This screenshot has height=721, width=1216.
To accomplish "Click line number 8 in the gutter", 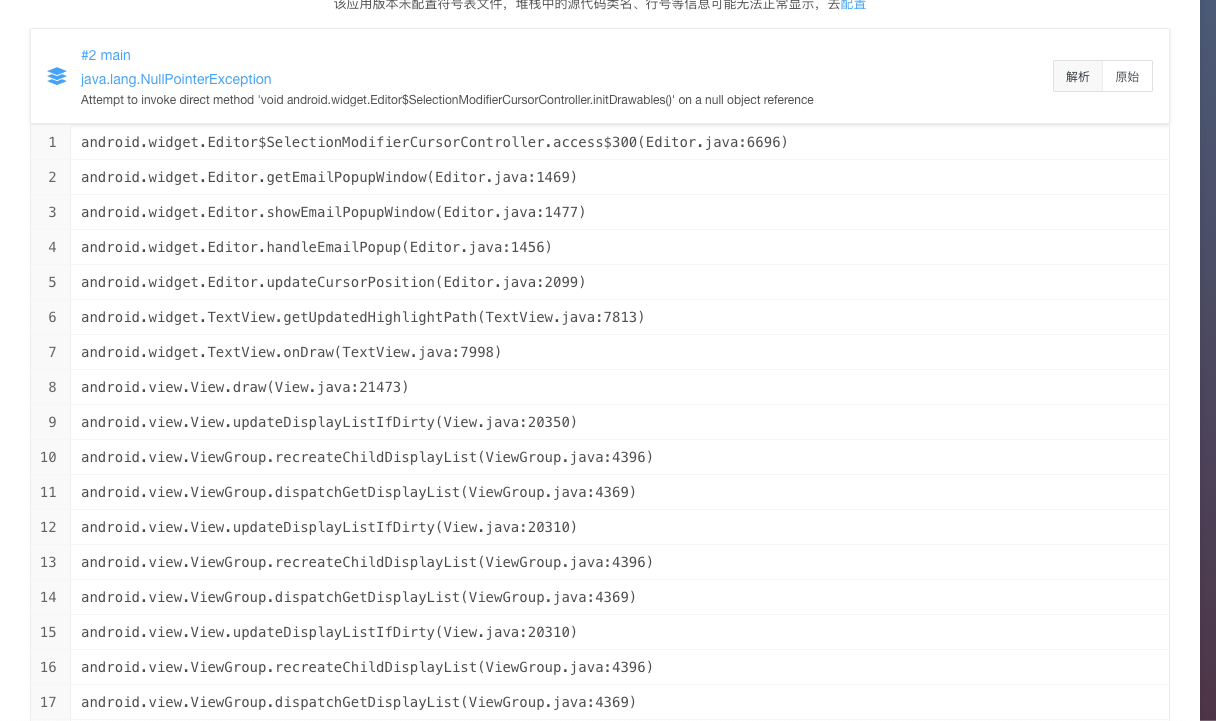I will coord(52,387).
